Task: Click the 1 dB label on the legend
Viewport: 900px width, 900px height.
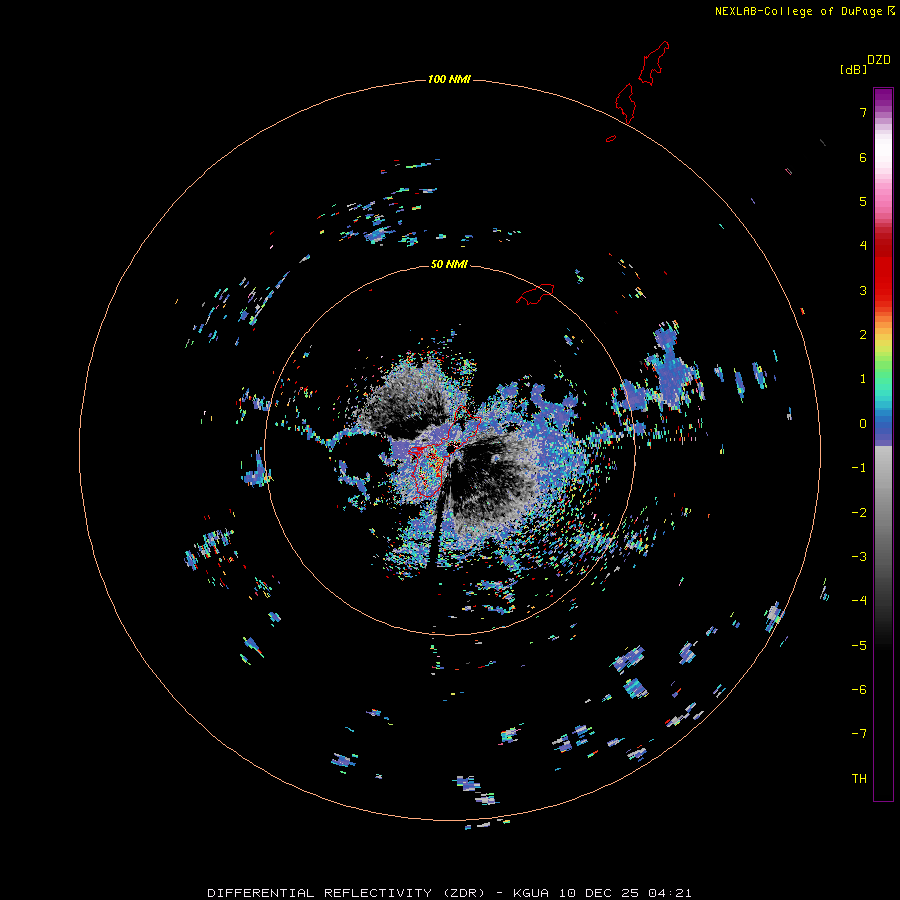Action: 863,379
